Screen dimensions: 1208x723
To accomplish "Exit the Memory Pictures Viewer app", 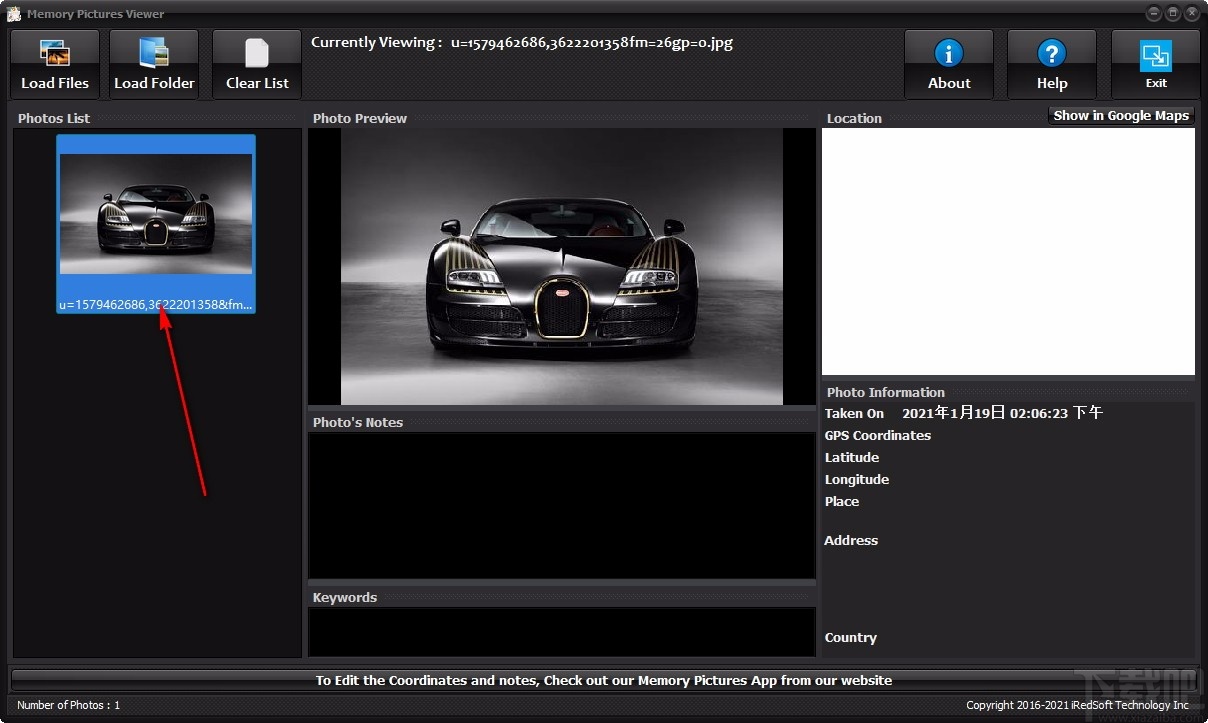I will point(1155,65).
